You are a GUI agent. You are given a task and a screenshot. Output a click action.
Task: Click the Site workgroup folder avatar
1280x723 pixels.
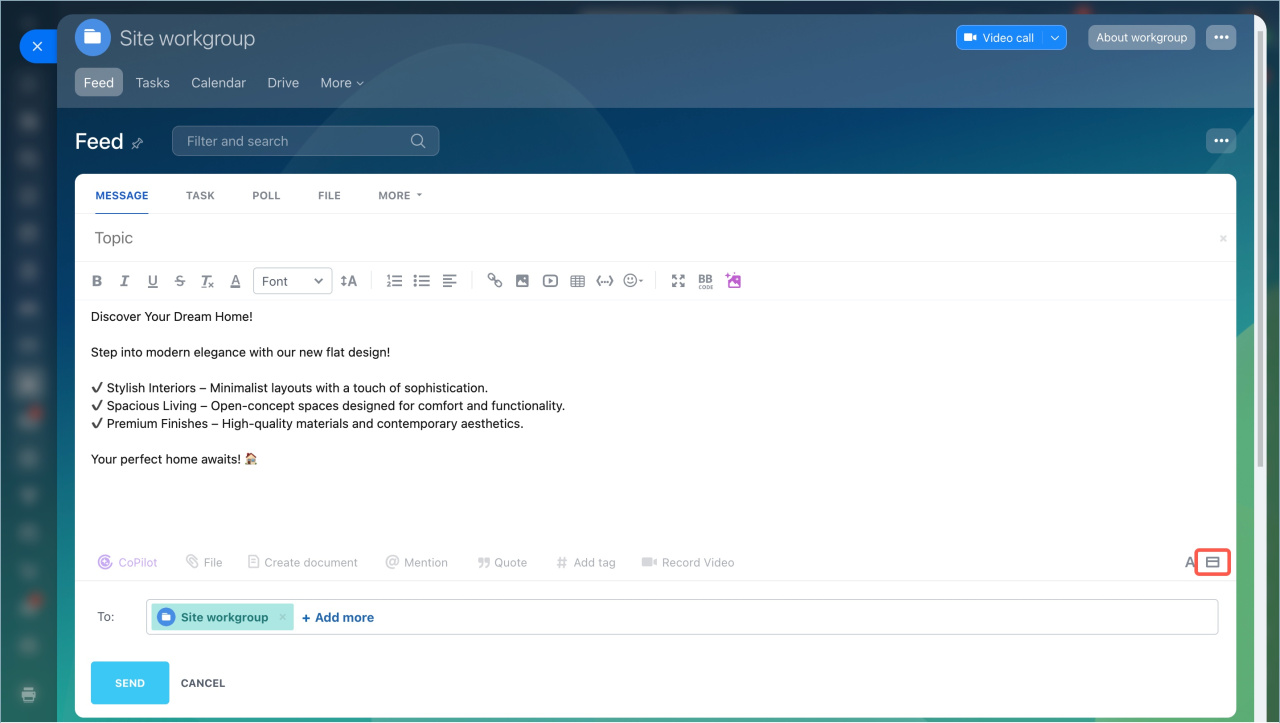[93, 37]
